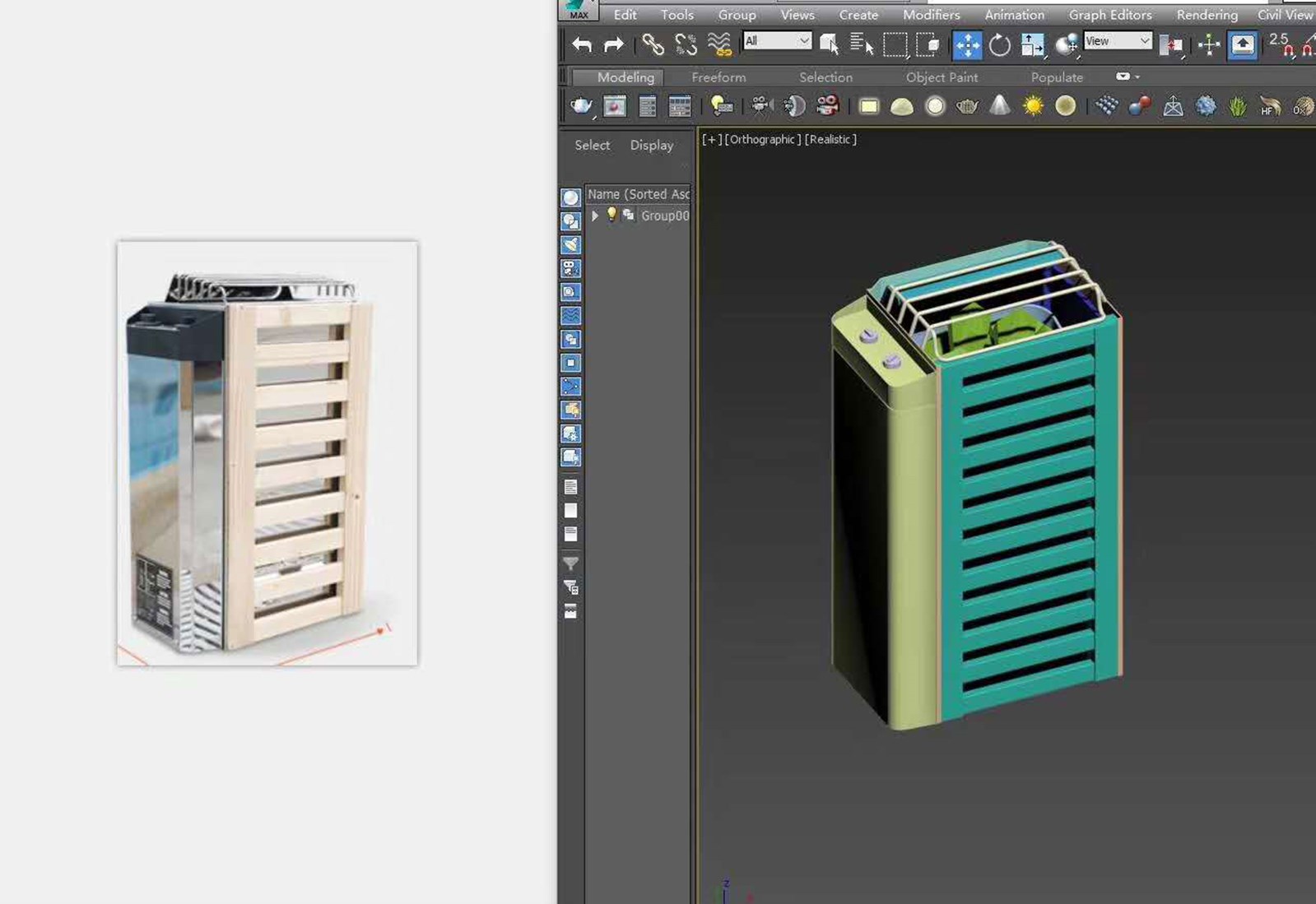
Task: Toggle the display geometry filter in explorer
Action: pos(570,197)
